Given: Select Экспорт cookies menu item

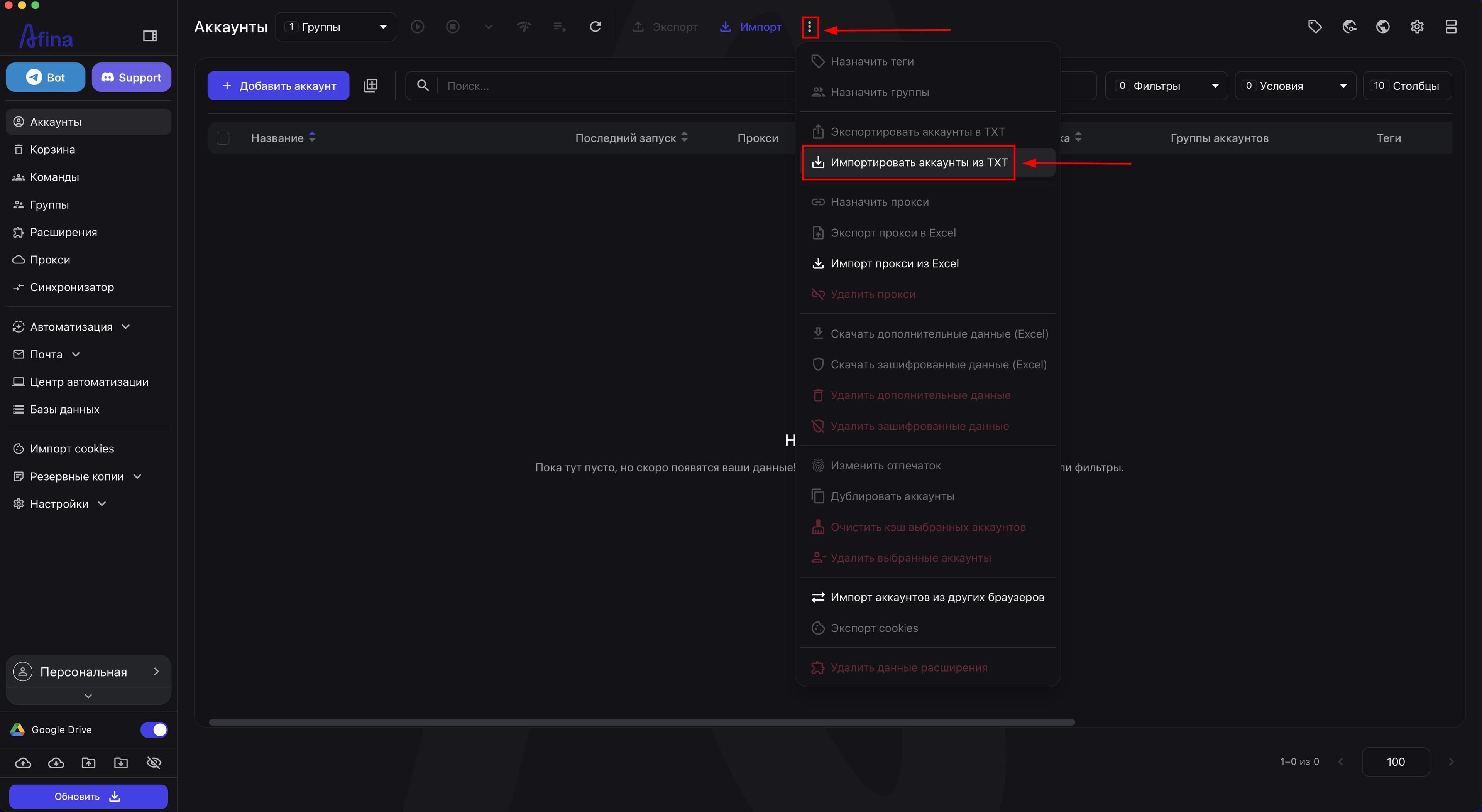Looking at the screenshot, I should [x=927, y=628].
